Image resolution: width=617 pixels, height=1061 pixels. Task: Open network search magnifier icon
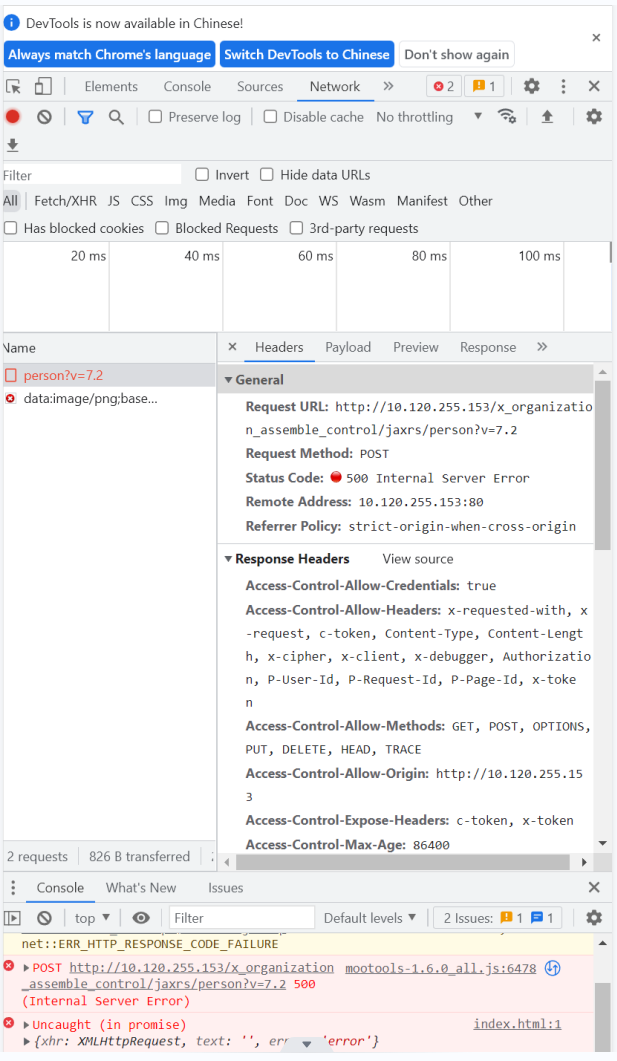[x=116, y=117]
